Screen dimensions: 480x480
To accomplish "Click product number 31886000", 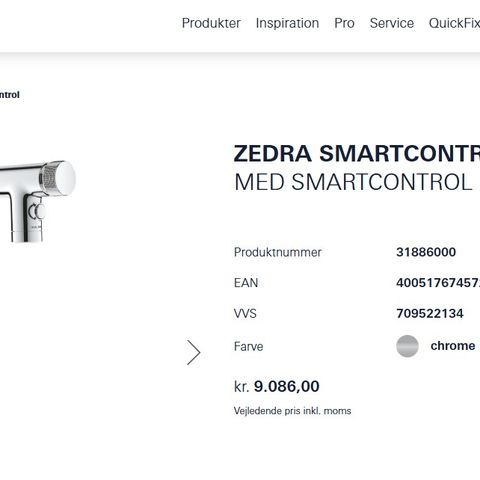I will [x=426, y=252].
